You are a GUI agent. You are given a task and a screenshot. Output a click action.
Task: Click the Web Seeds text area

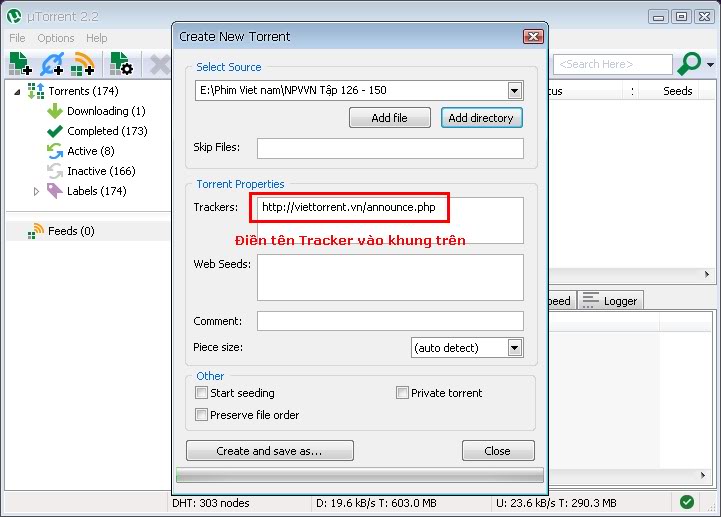(390, 277)
